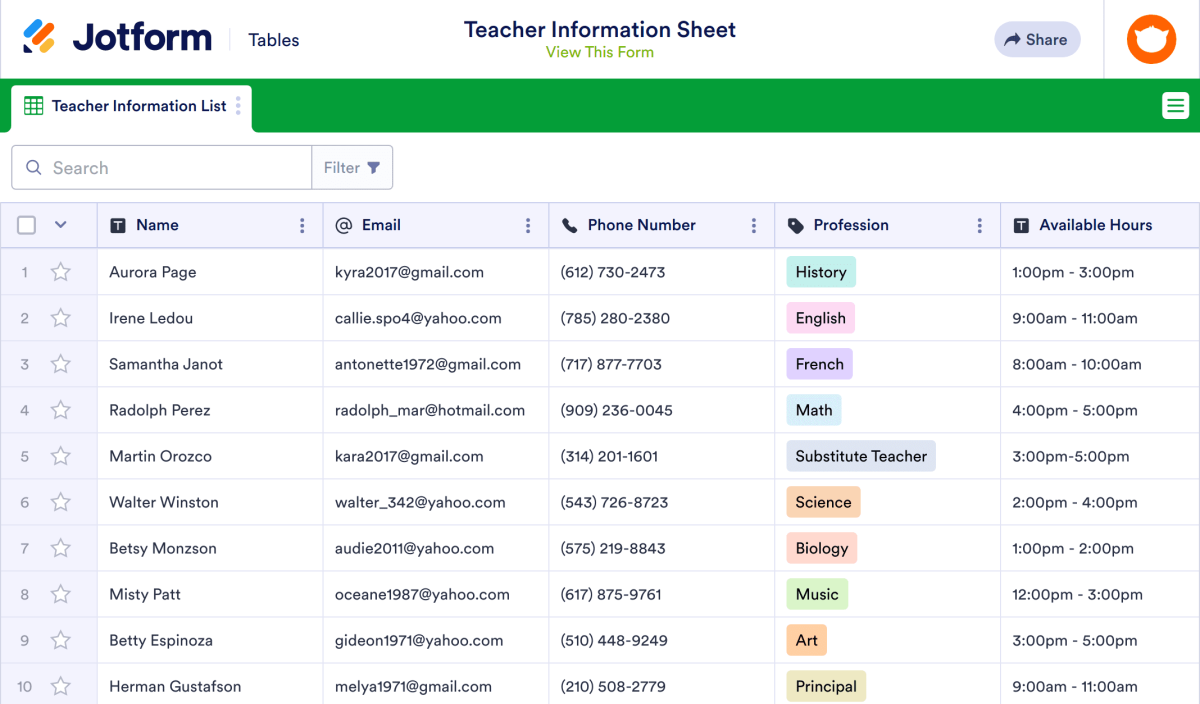Click the T text icon in the Name header
This screenshot has width=1200, height=704.
tap(117, 225)
